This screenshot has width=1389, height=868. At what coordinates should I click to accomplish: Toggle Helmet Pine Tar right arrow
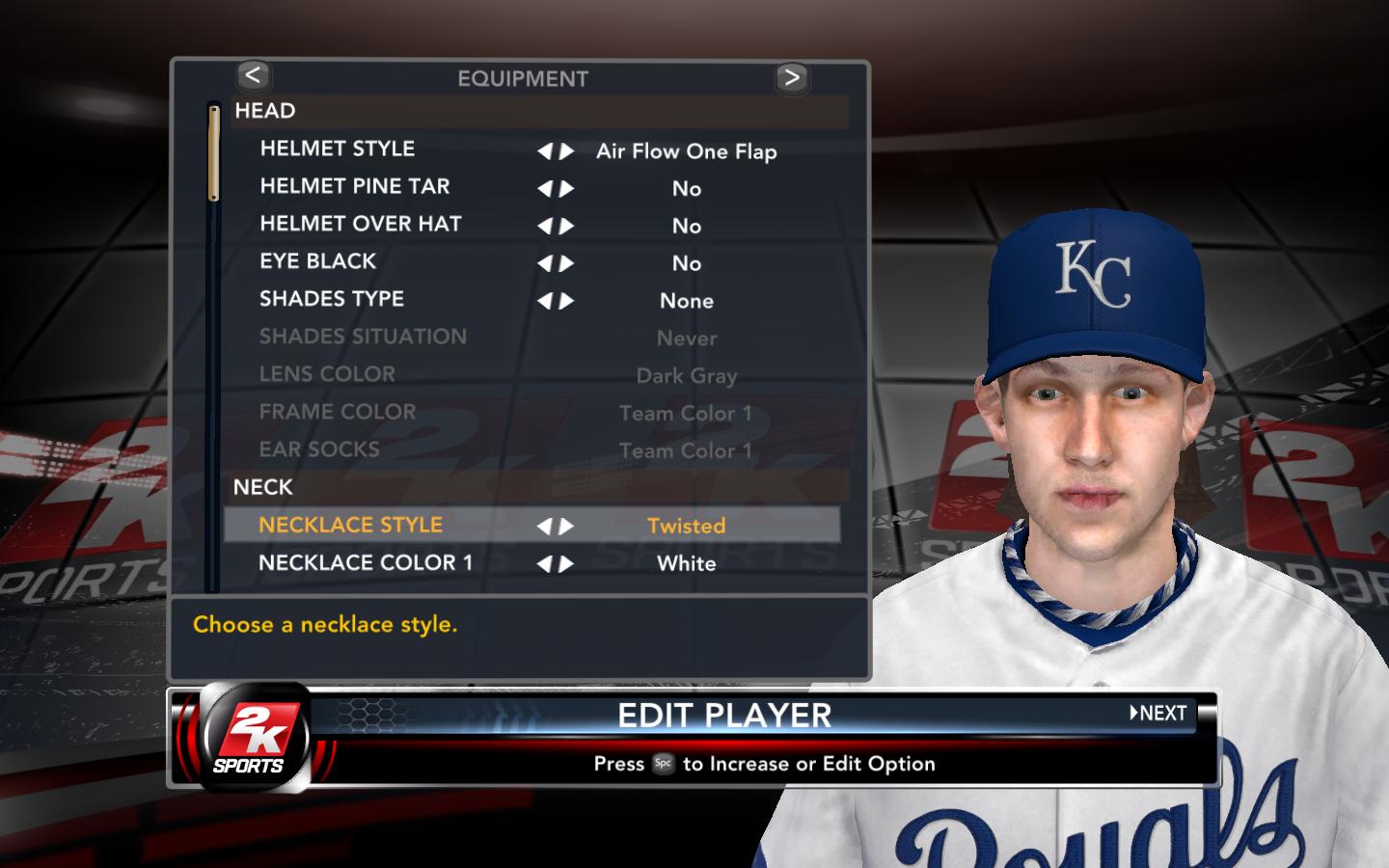coord(567,189)
